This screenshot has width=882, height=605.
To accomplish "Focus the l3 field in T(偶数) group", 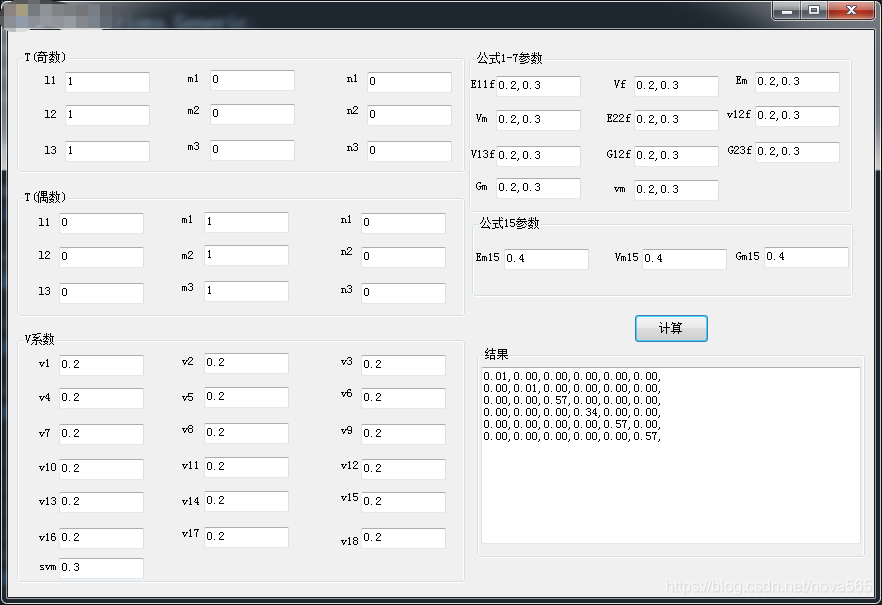I will 101,293.
